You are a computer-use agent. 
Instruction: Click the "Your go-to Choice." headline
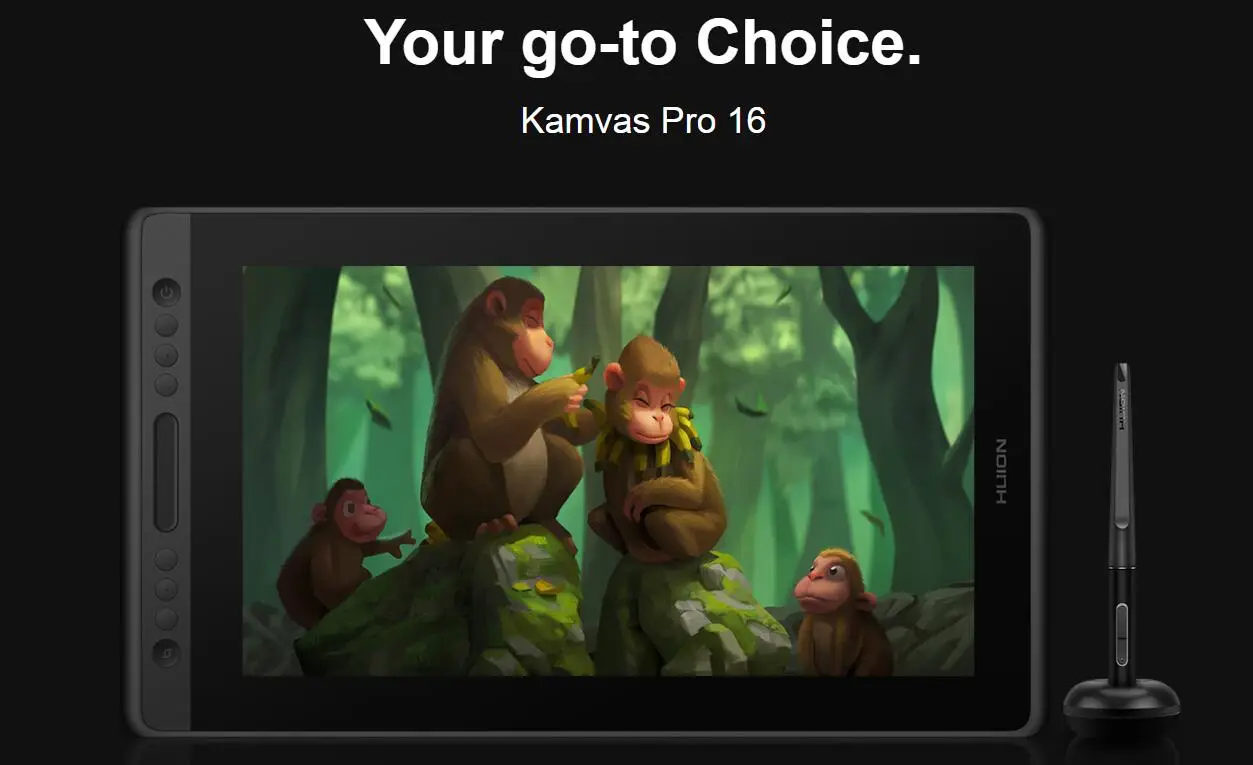tap(642, 42)
